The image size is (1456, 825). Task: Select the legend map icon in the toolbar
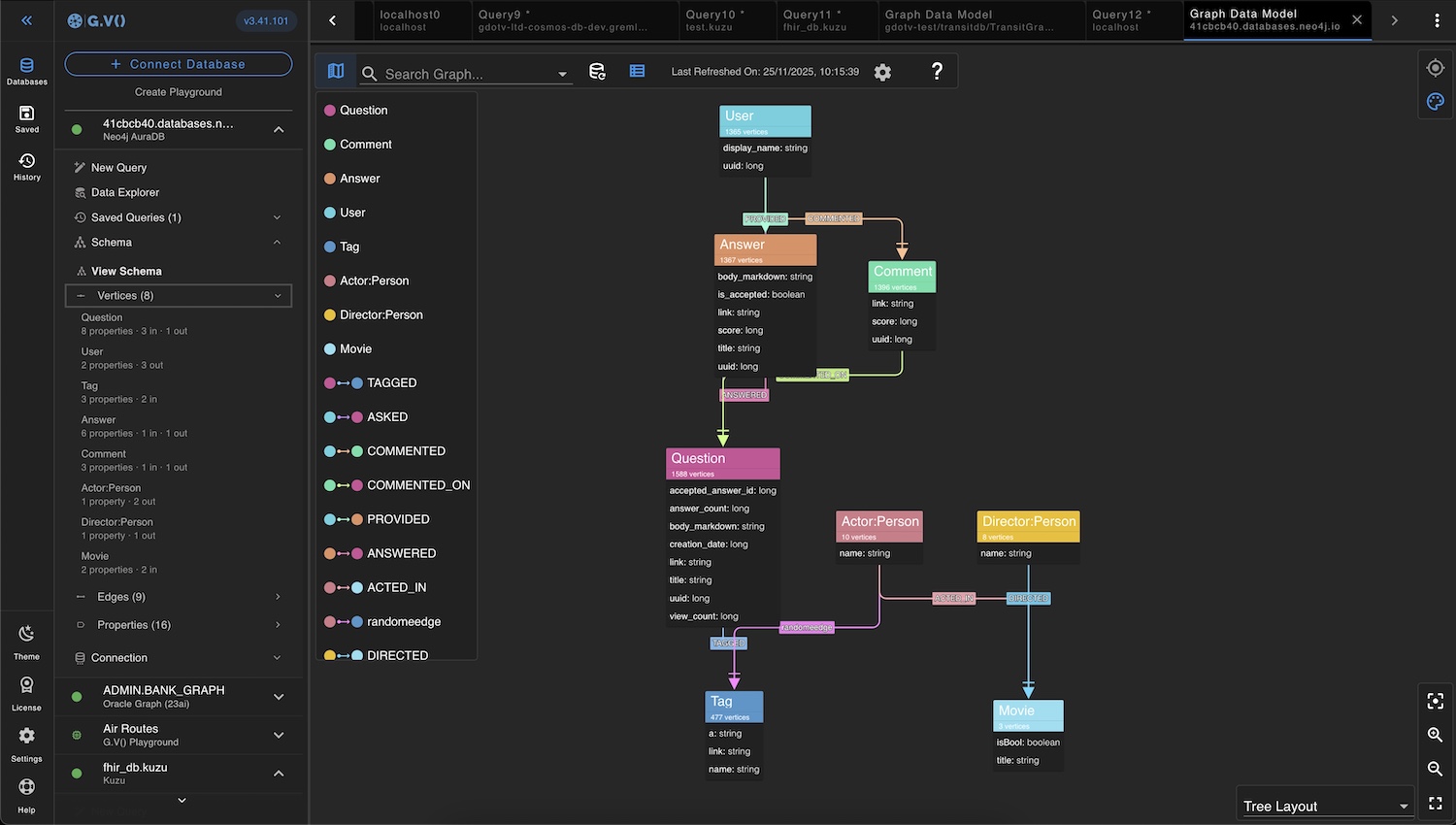(334, 70)
